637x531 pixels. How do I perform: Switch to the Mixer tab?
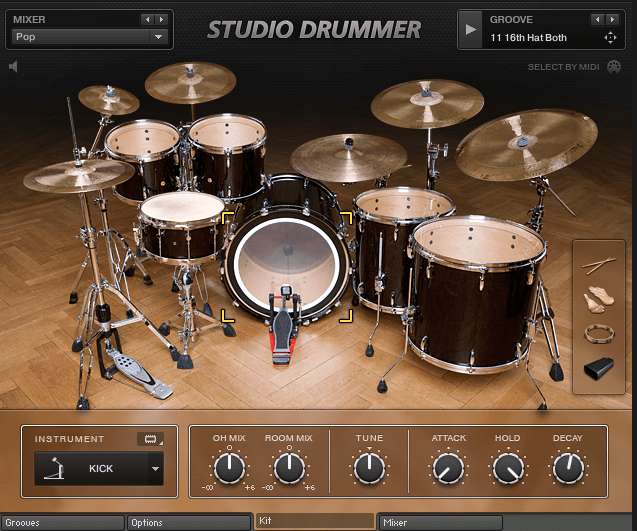point(440,522)
